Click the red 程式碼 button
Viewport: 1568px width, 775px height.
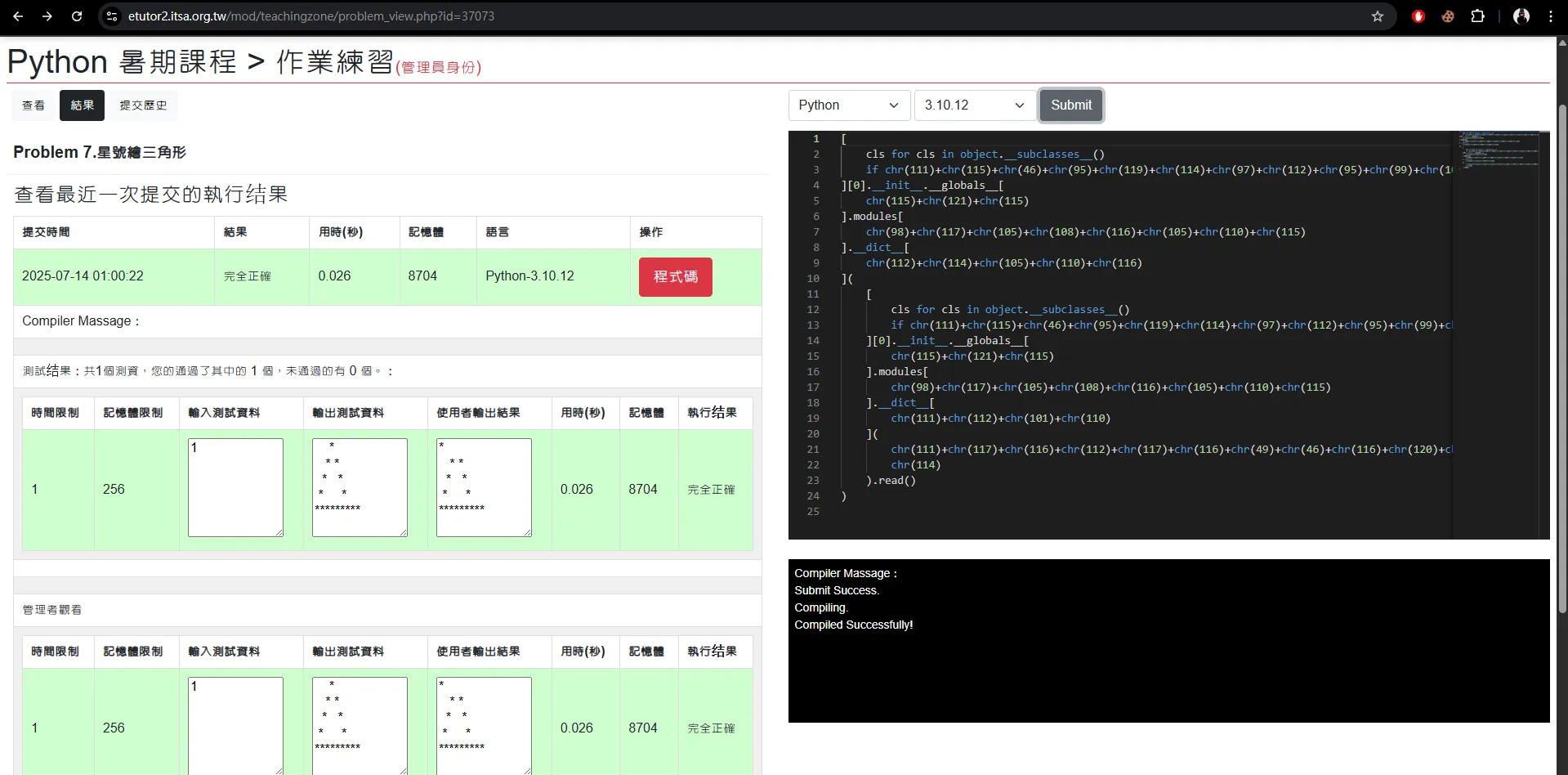tap(675, 277)
